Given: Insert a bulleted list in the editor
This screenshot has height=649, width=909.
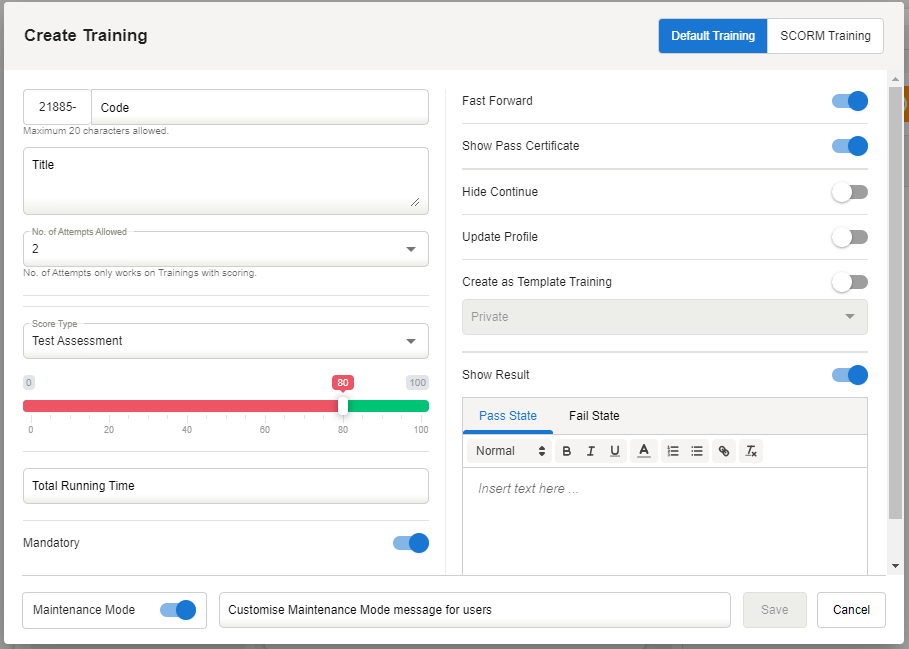Looking at the screenshot, I should pyautogui.click(x=697, y=451).
